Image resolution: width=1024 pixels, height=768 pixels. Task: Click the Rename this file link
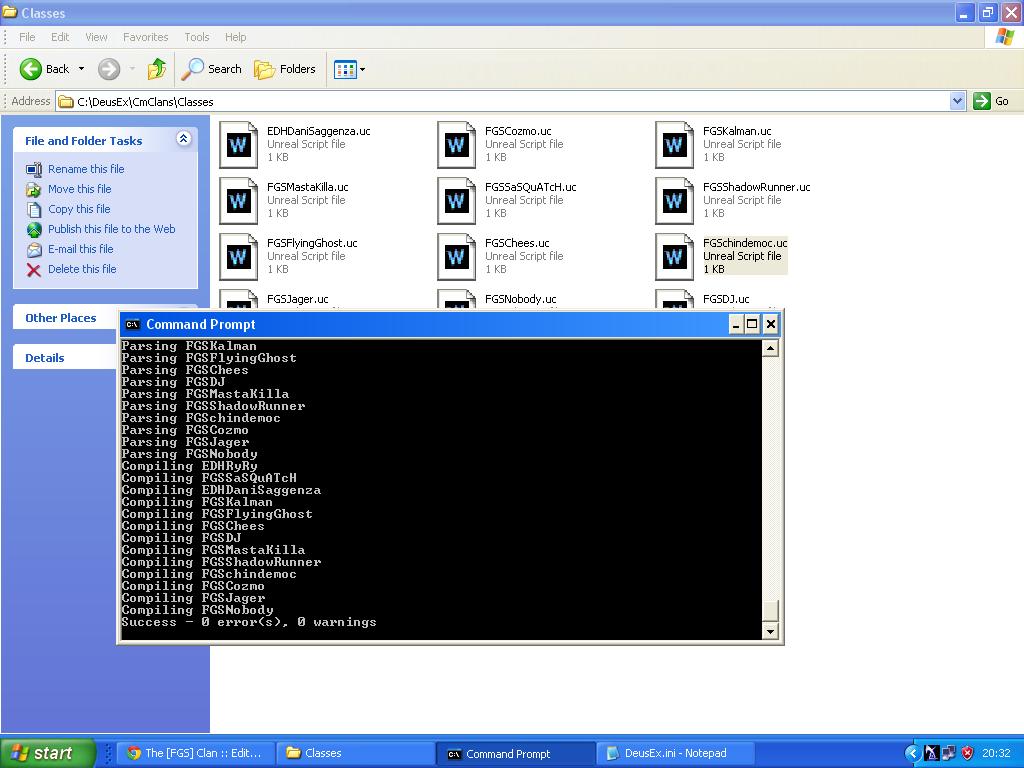tap(86, 169)
